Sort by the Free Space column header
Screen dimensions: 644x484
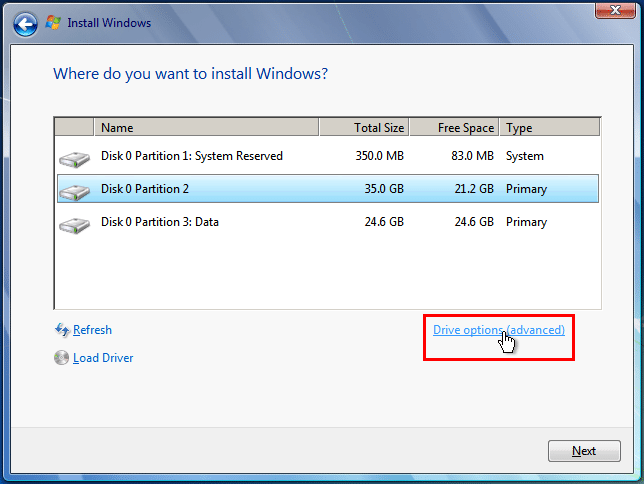click(454, 127)
